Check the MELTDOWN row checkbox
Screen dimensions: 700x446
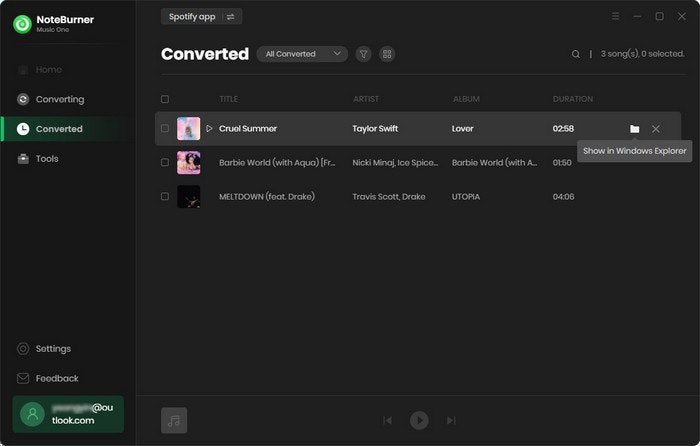[x=165, y=196]
